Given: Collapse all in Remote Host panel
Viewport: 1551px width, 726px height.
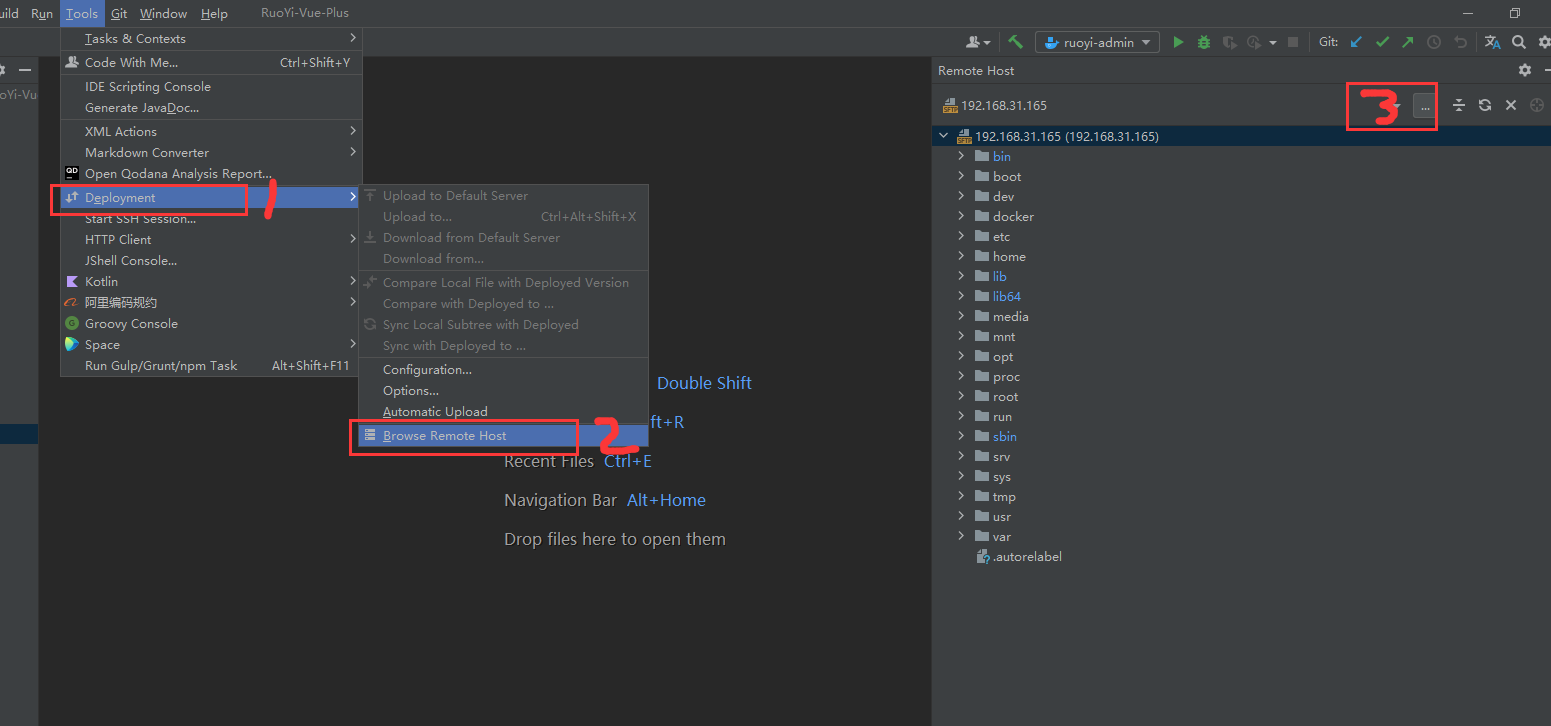Looking at the screenshot, I should (1459, 105).
